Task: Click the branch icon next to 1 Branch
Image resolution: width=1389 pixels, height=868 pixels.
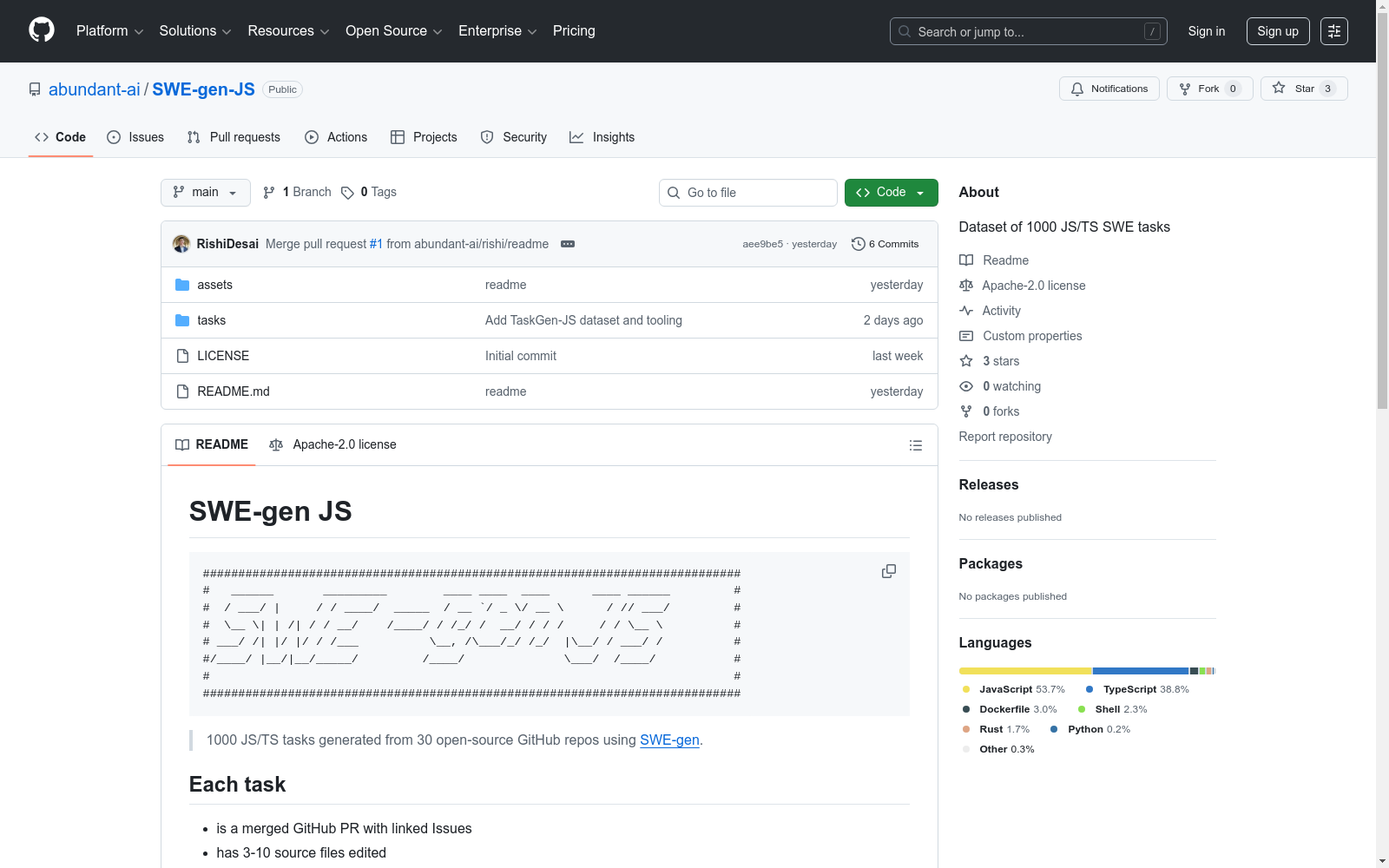Action: point(269,193)
